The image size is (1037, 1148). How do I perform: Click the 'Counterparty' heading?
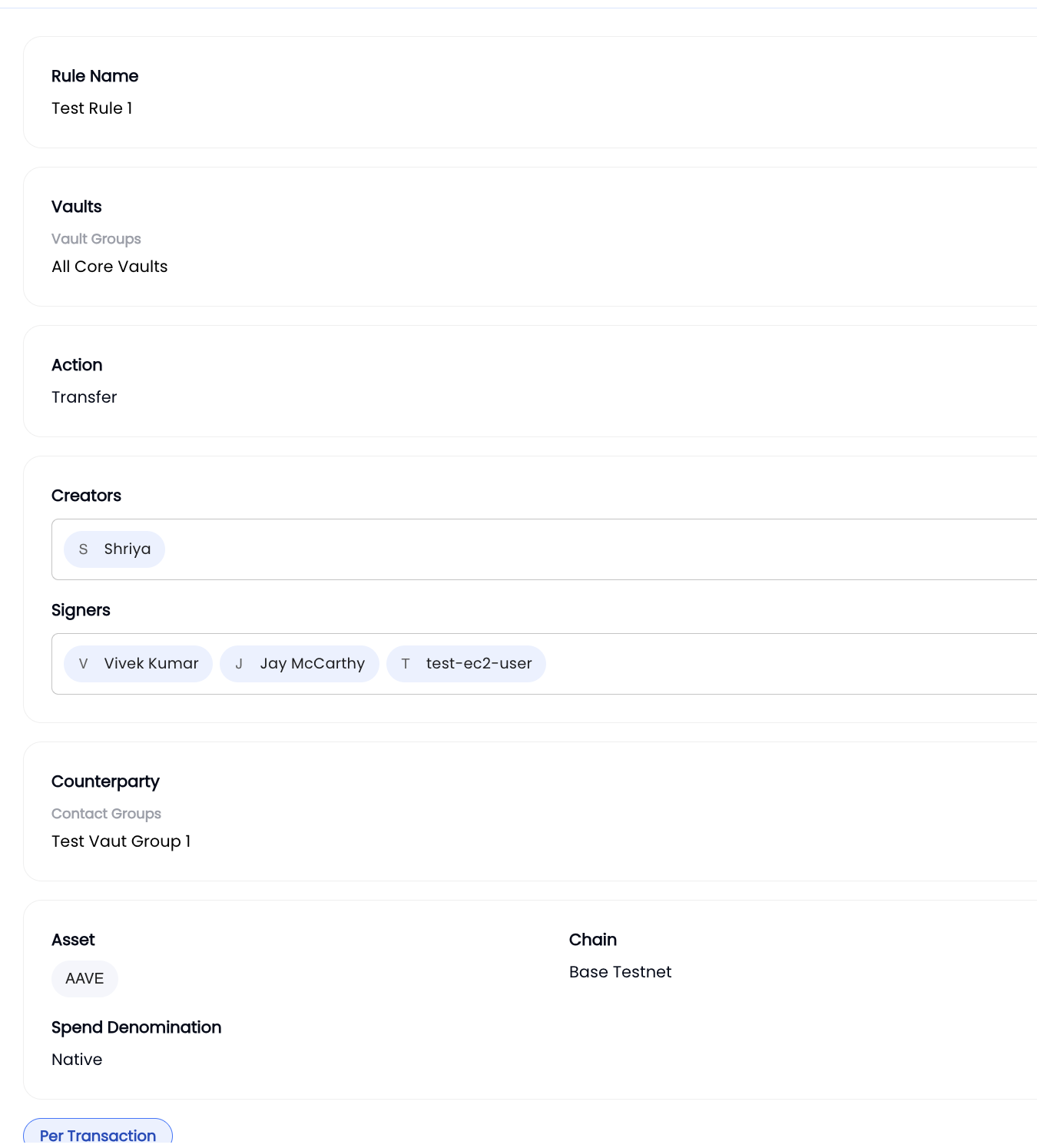pyautogui.click(x=105, y=781)
